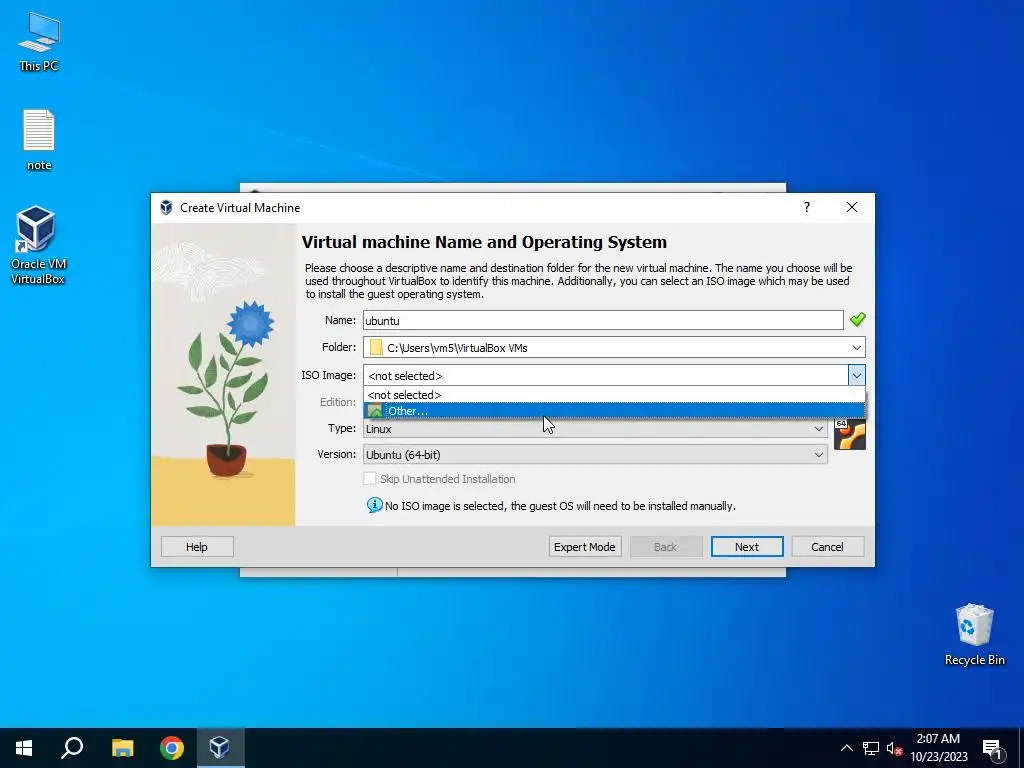Launch Oracle VM VirtualBox desktop shortcut
Screen dimensions: 1024x768
point(38,245)
